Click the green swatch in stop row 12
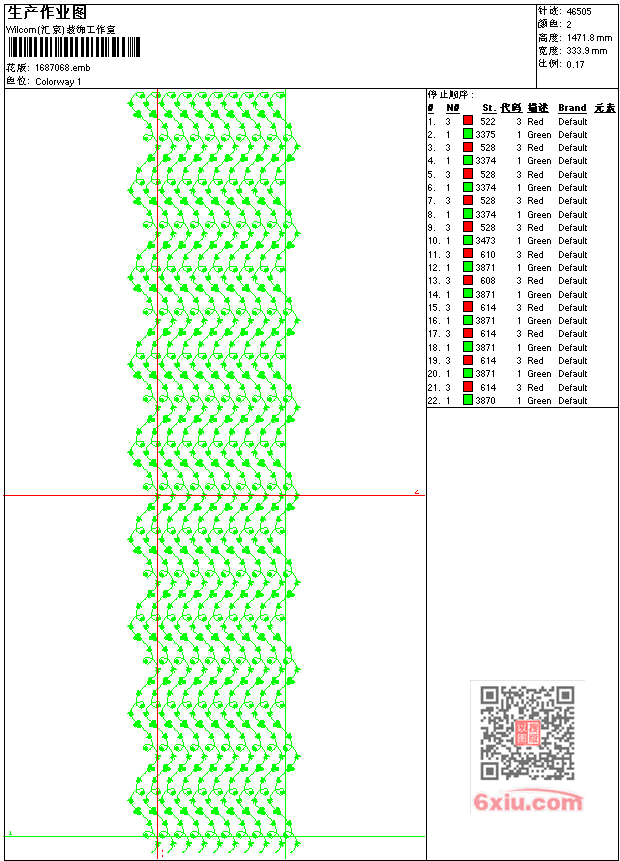 pos(467,267)
